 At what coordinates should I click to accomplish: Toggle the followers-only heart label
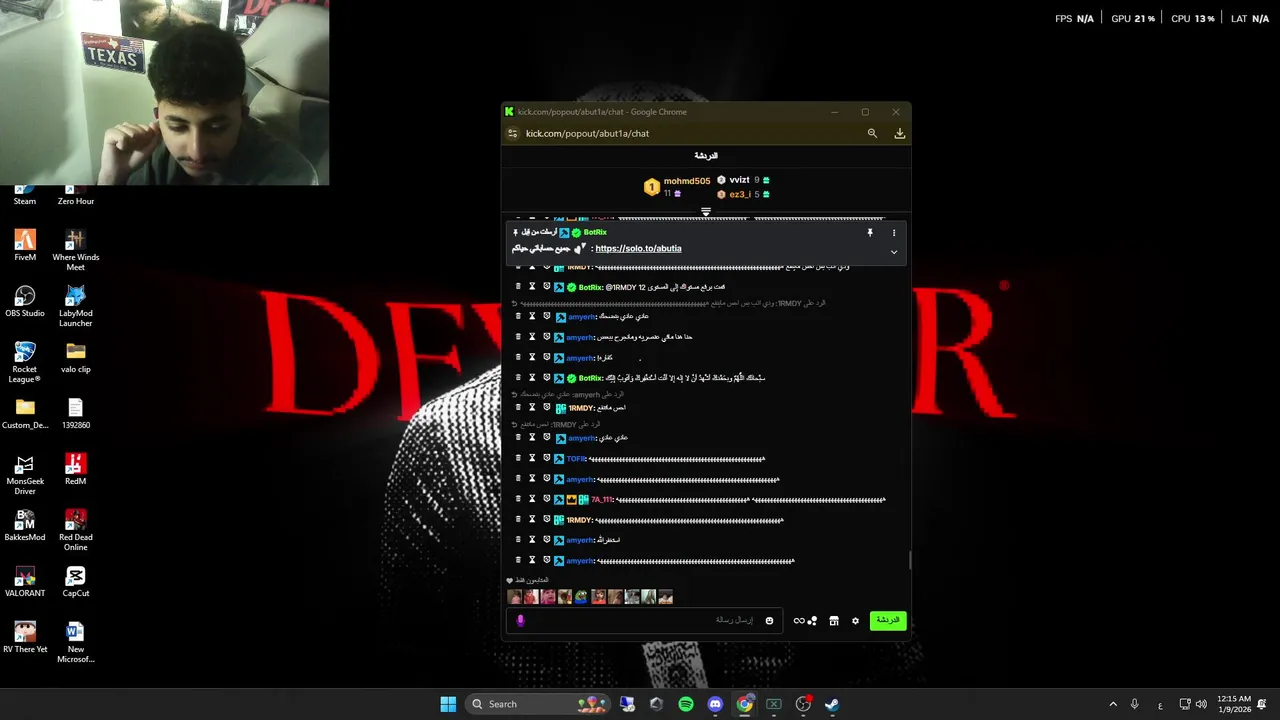(x=528, y=580)
